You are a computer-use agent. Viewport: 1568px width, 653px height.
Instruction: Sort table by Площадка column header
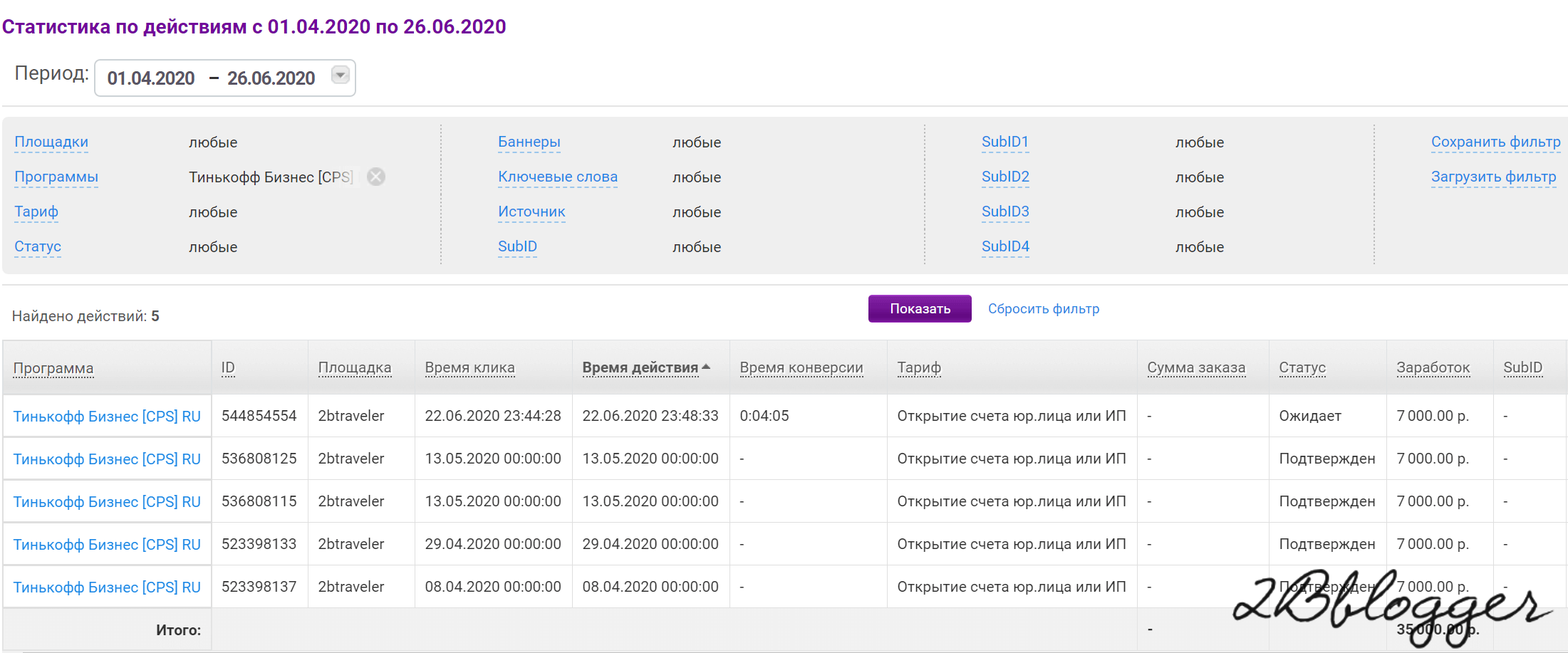(355, 367)
